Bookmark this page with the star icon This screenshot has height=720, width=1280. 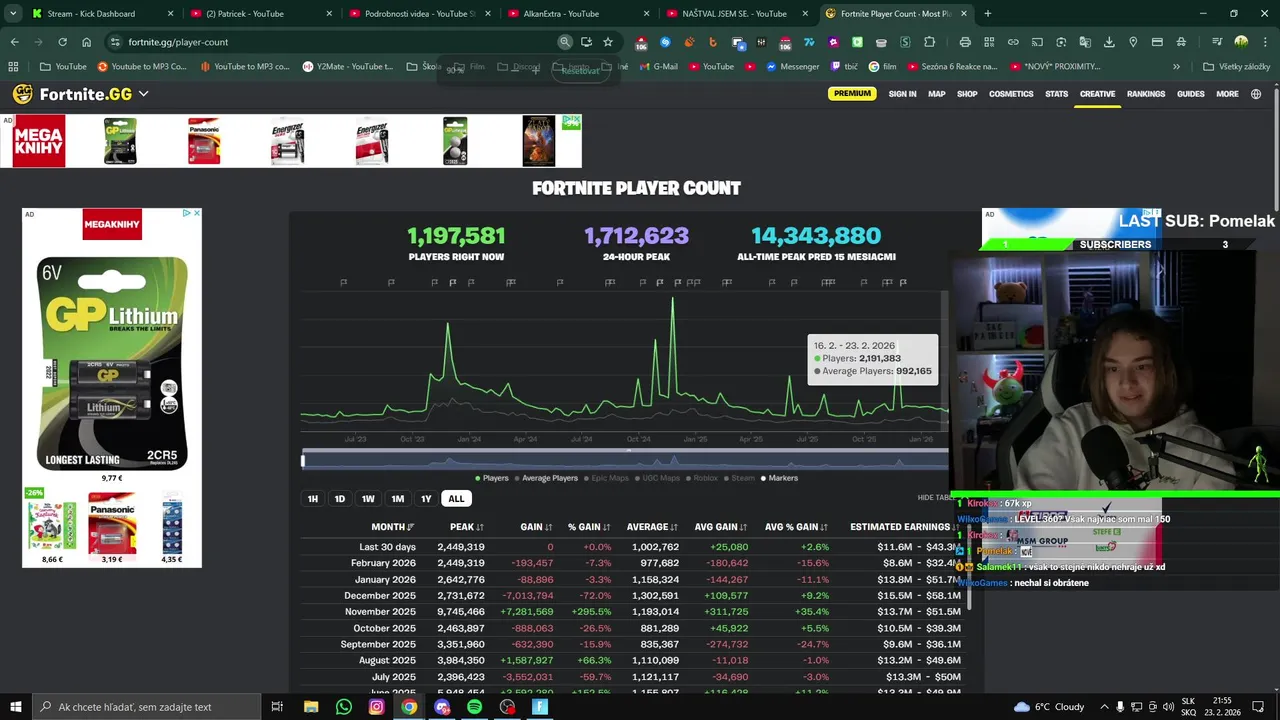coord(607,42)
